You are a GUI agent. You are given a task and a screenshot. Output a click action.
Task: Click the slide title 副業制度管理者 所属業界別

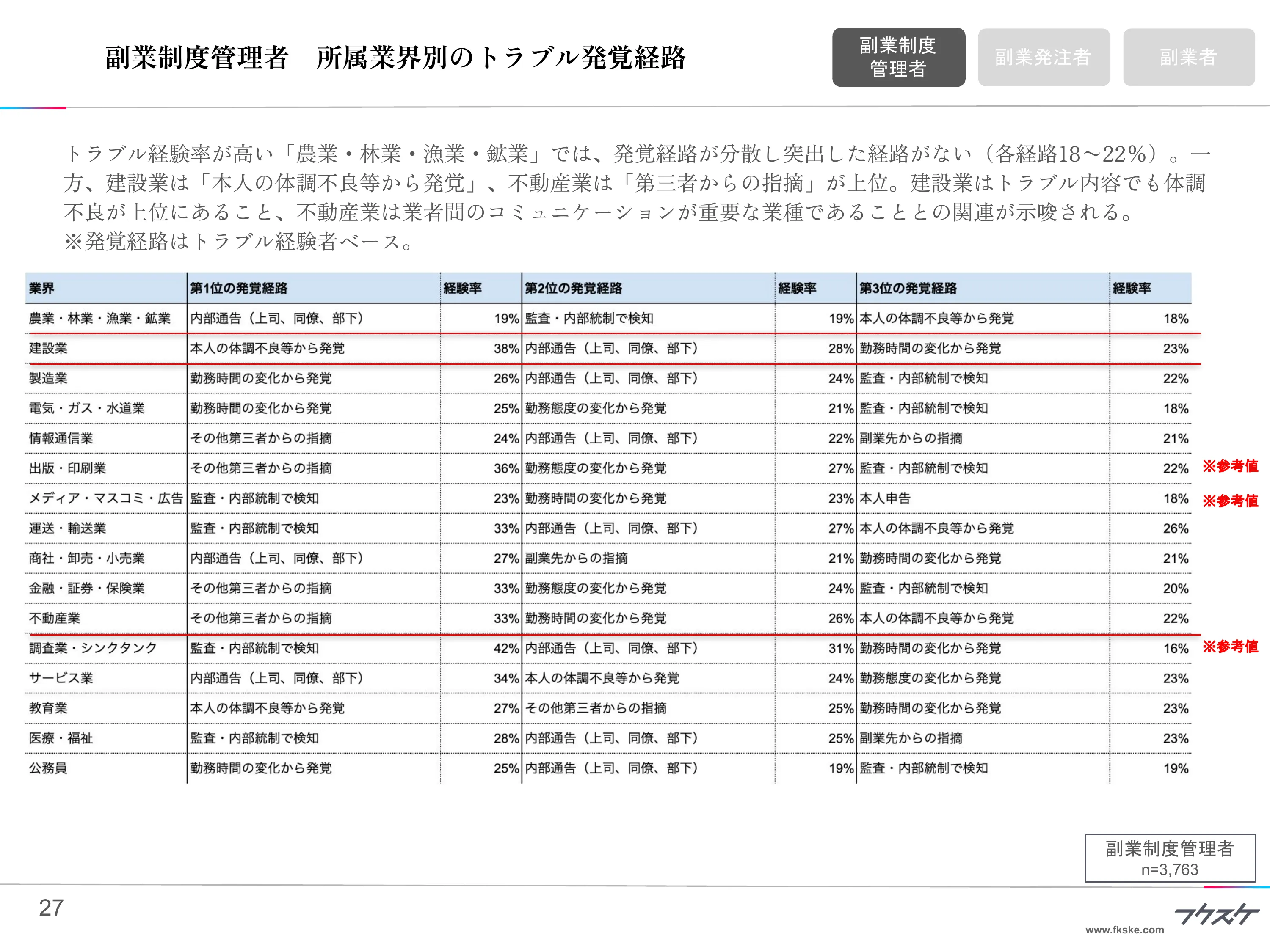(395, 58)
